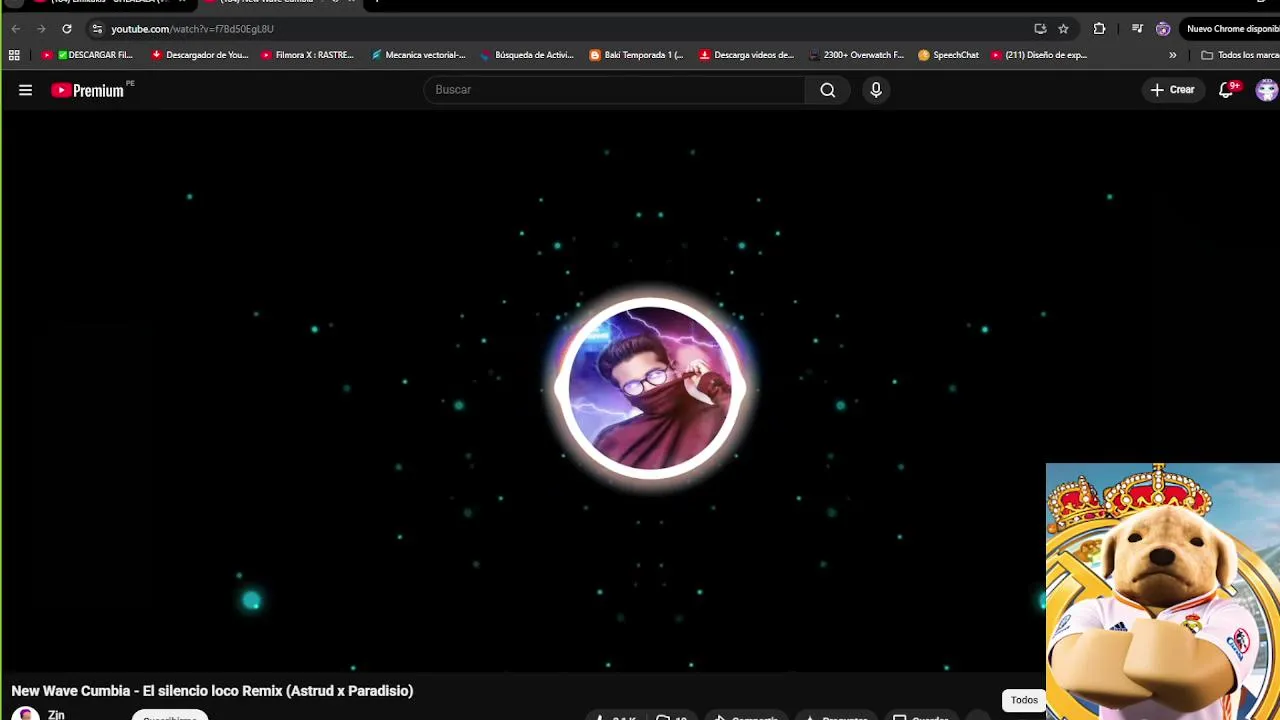Open DESCARGAR Fil... bookmark

tap(87, 55)
